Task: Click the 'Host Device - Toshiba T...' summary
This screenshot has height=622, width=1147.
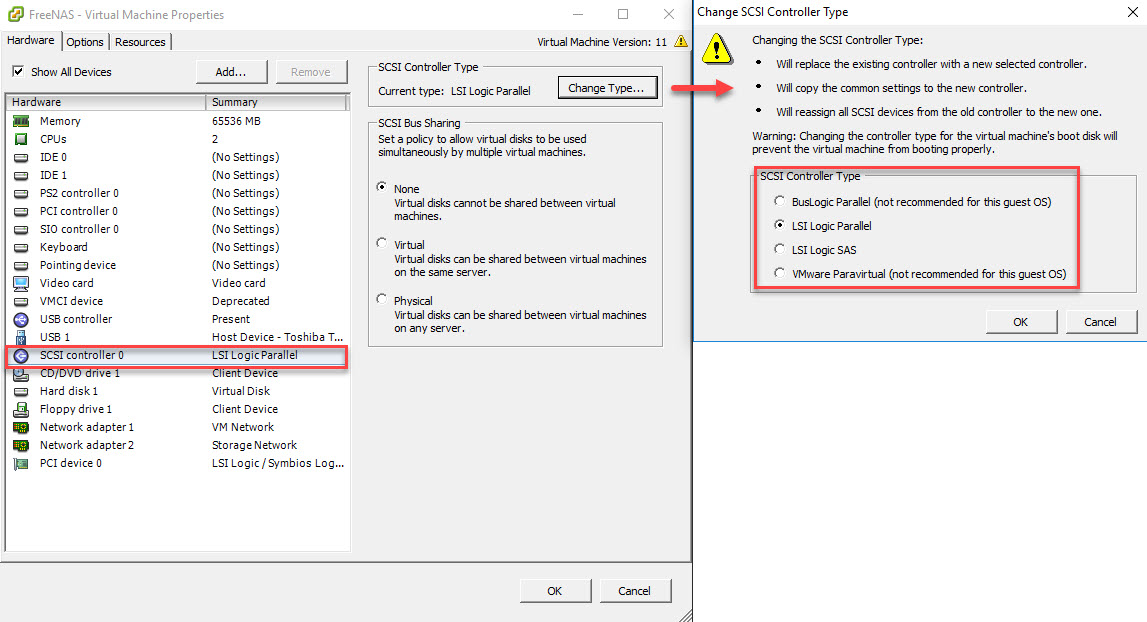Action: point(277,337)
